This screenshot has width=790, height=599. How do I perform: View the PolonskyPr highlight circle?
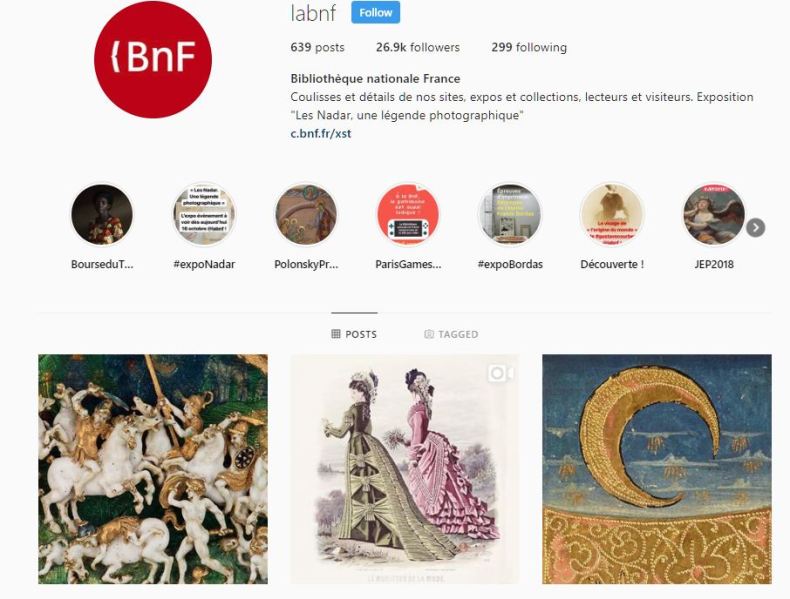pyautogui.click(x=306, y=215)
